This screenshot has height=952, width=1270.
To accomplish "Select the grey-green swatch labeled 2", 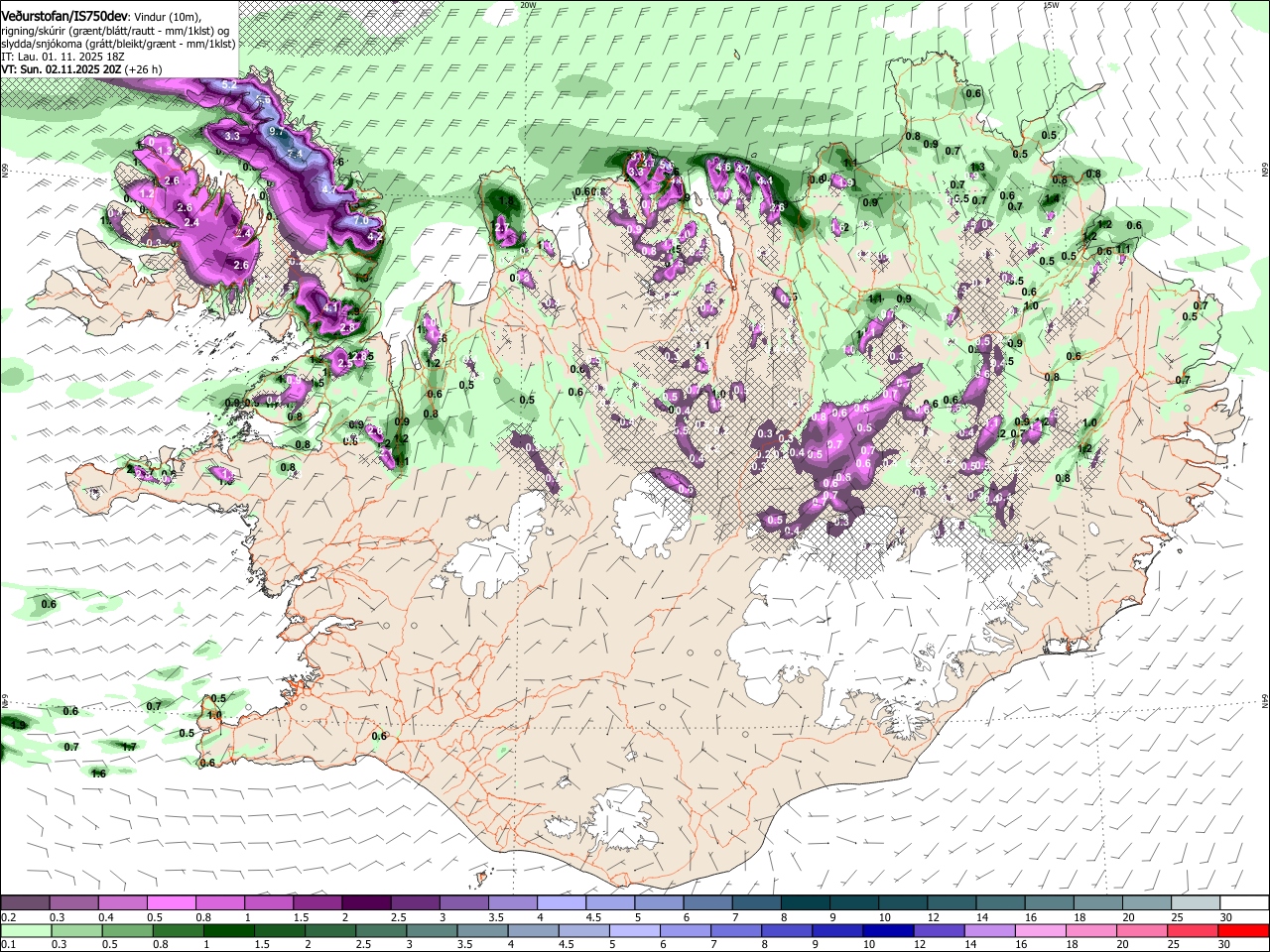I will (x=329, y=930).
